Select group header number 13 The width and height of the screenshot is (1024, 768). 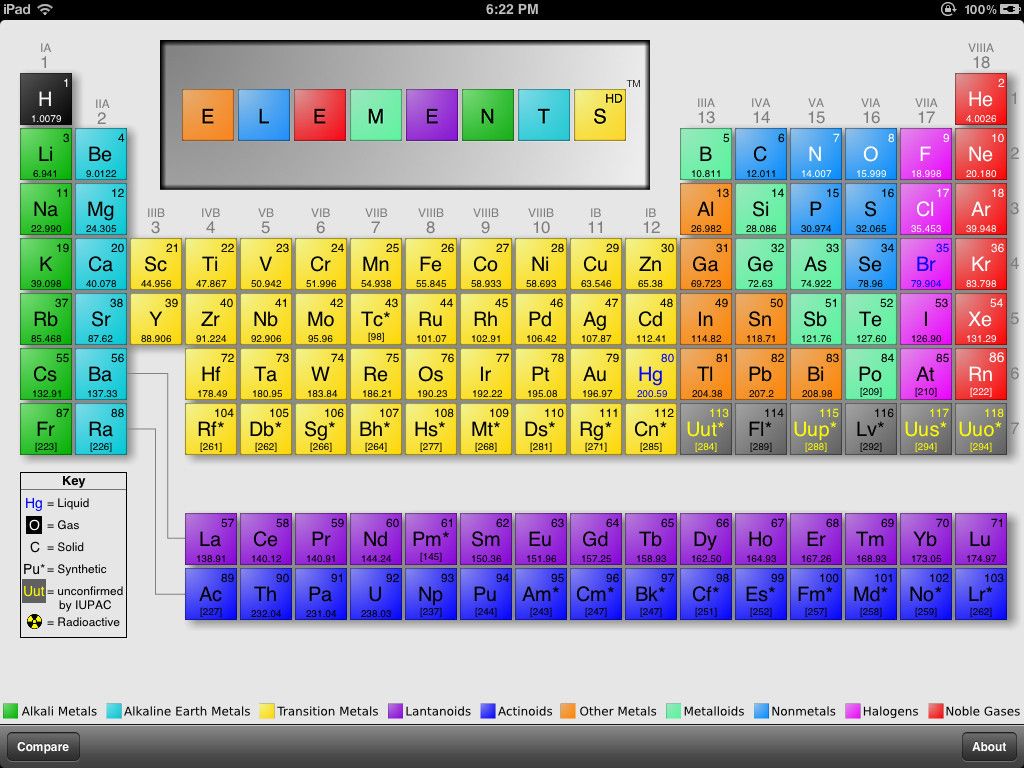pyautogui.click(x=706, y=118)
